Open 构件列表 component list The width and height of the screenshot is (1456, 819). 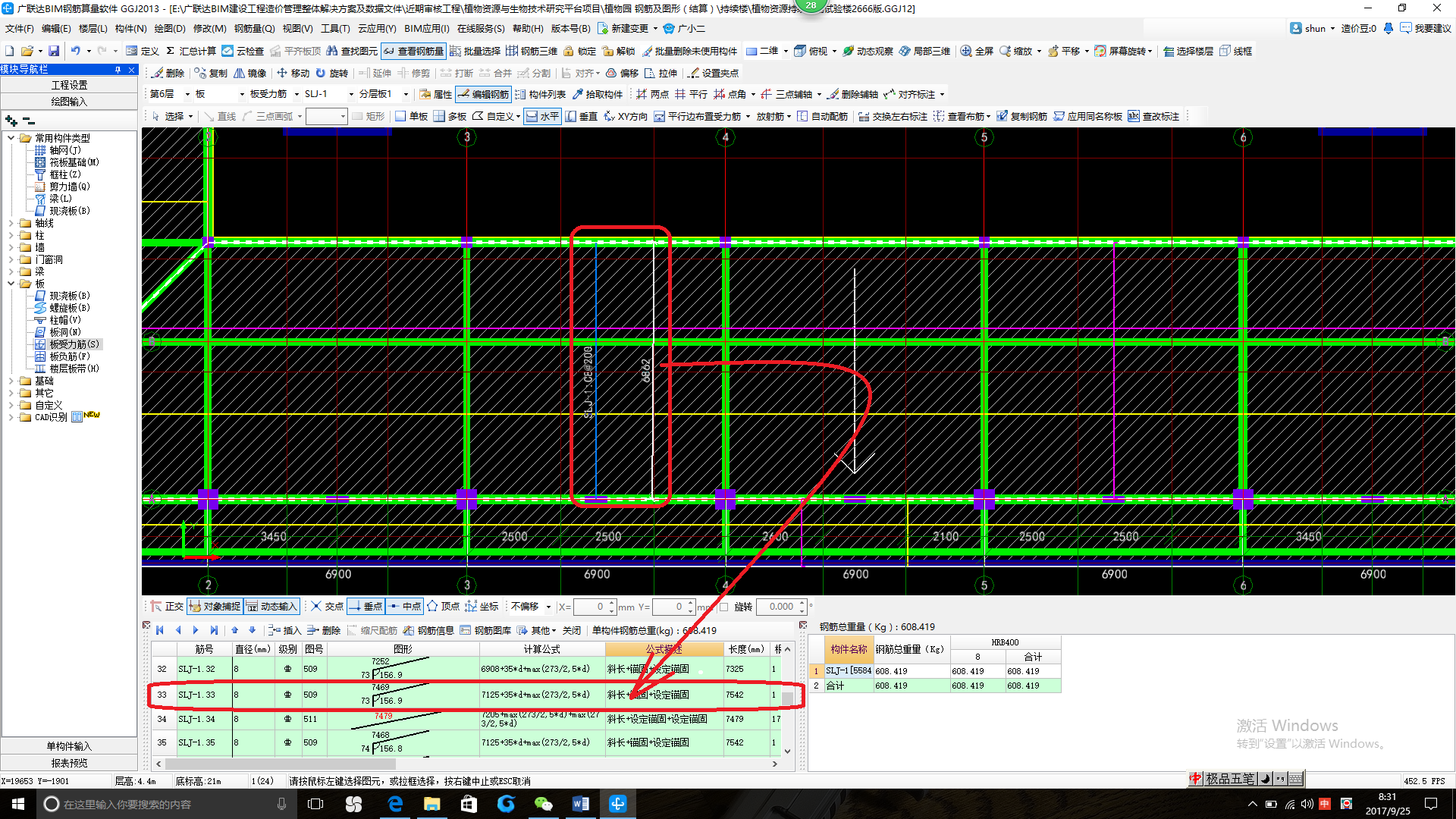pos(540,94)
